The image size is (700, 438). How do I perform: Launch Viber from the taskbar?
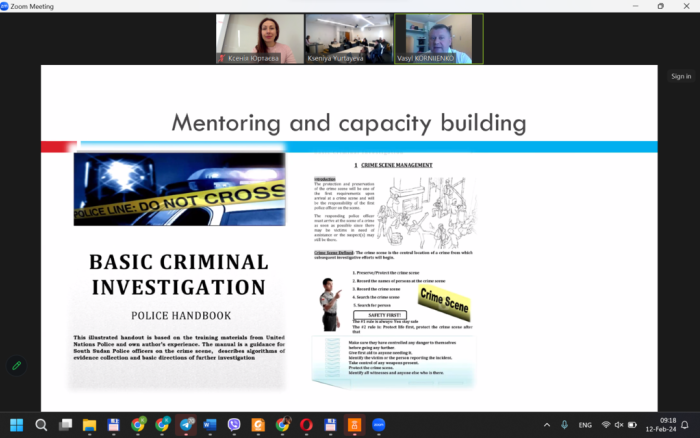point(234,425)
